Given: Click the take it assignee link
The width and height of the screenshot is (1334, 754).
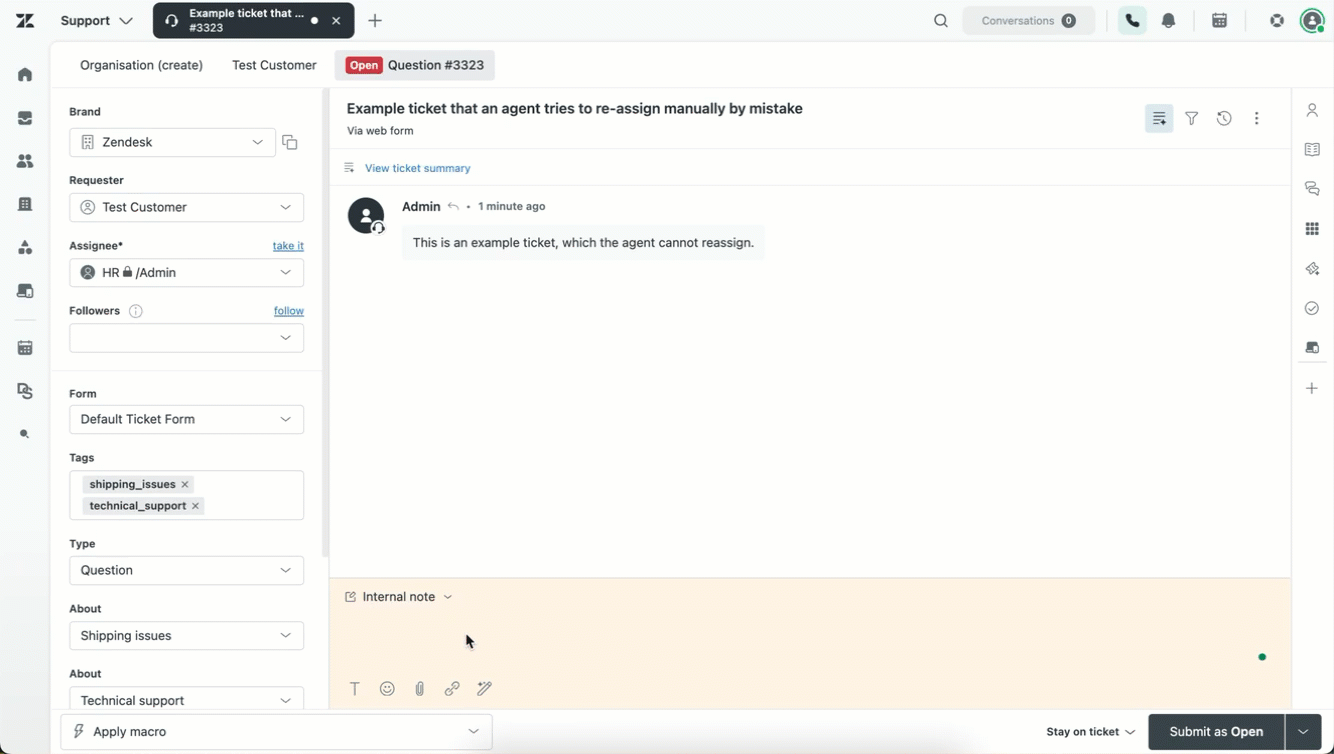Looking at the screenshot, I should tap(288, 245).
